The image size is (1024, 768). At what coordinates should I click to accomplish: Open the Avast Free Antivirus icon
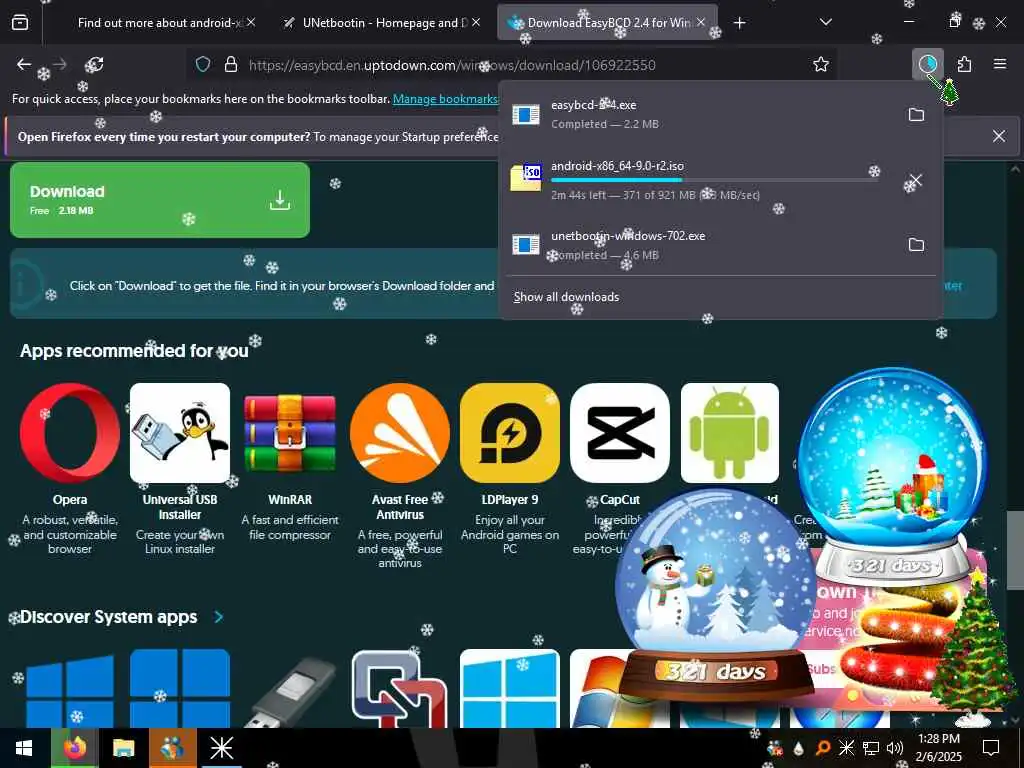pos(400,433)
